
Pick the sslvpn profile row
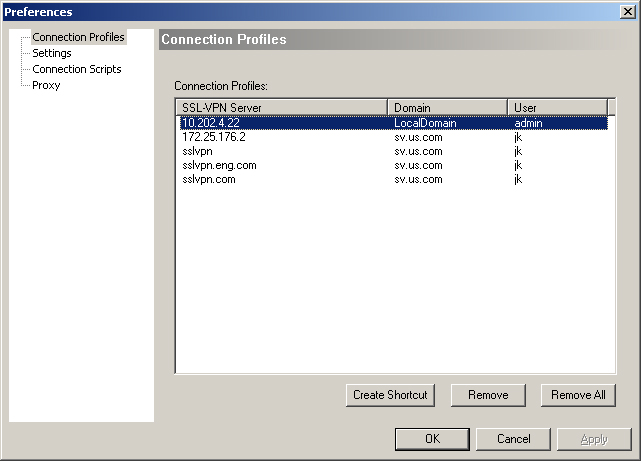coord(198,151)
